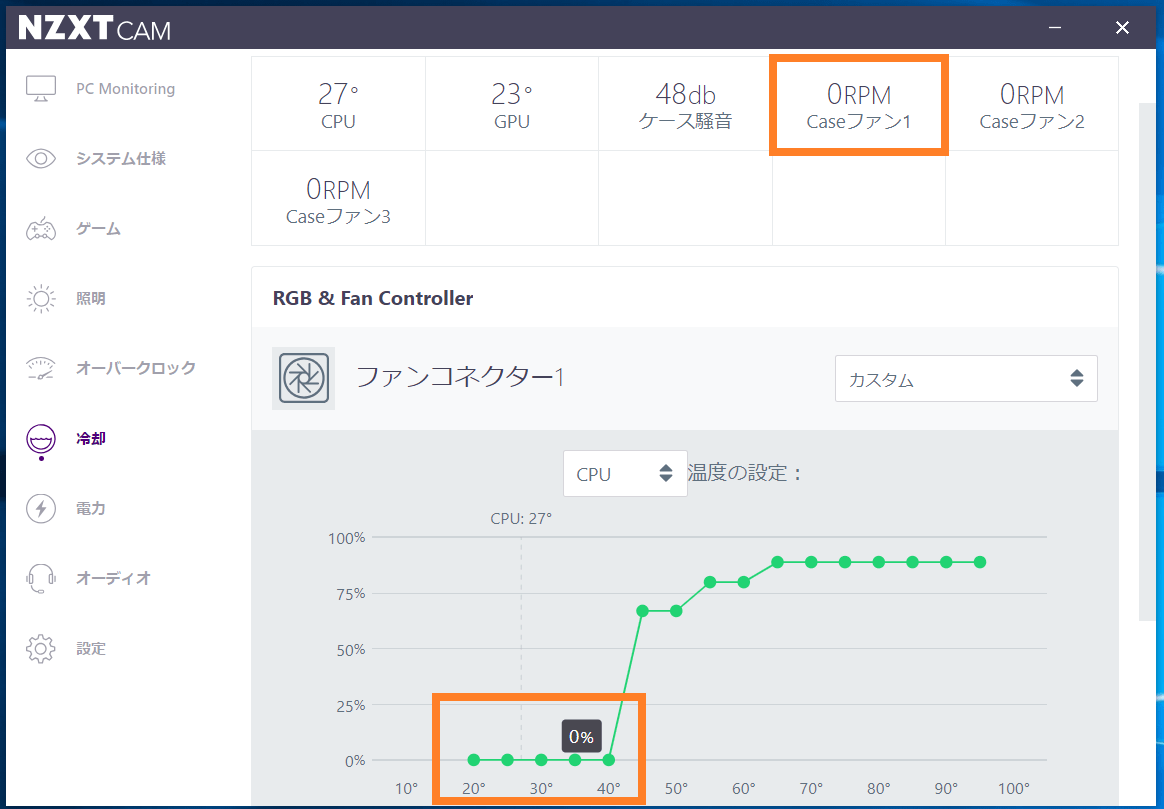This screenshot has width=1164, height=809.
Task: Click the fan curve point at 60°
Action: pyautogui.click(x=744, y=582)
